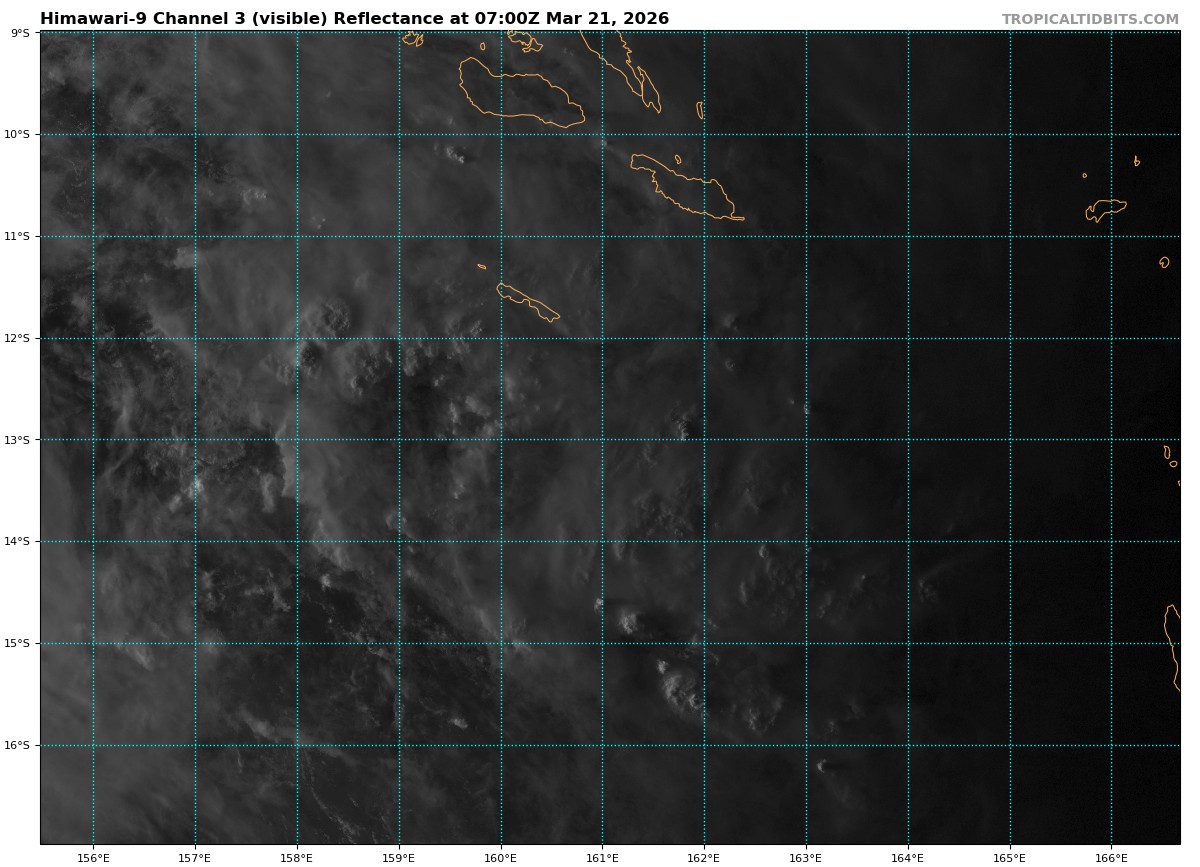Click the 9°S latitude axis label
This screenshot has width=1200, height=867.
point(20,33)
